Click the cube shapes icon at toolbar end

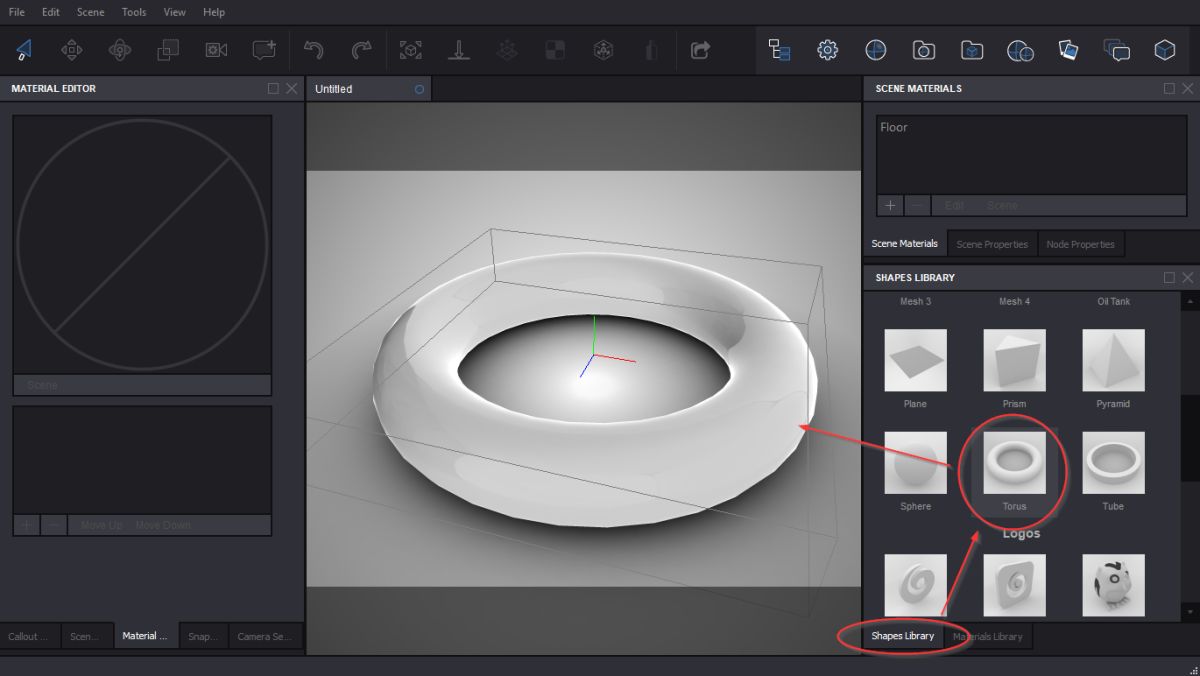click(x=1165, y=49)
